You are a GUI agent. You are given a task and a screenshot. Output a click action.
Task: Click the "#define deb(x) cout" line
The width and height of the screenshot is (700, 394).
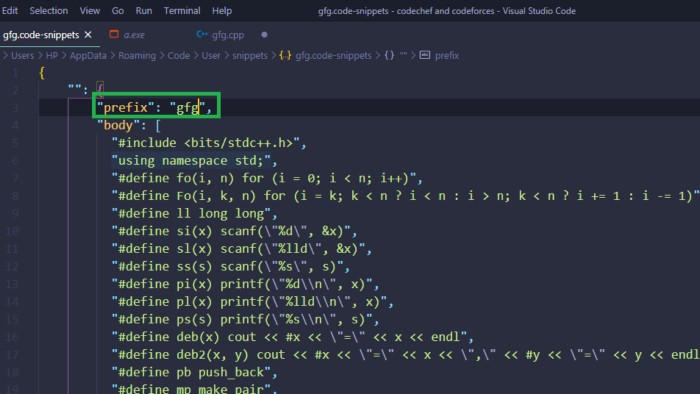[x=292, y=337]
